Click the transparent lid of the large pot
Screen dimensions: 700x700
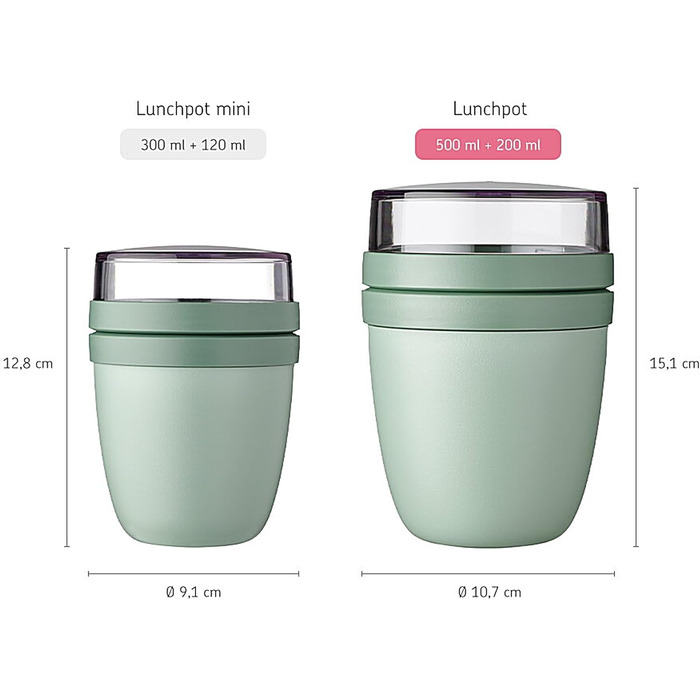[489, 217]
